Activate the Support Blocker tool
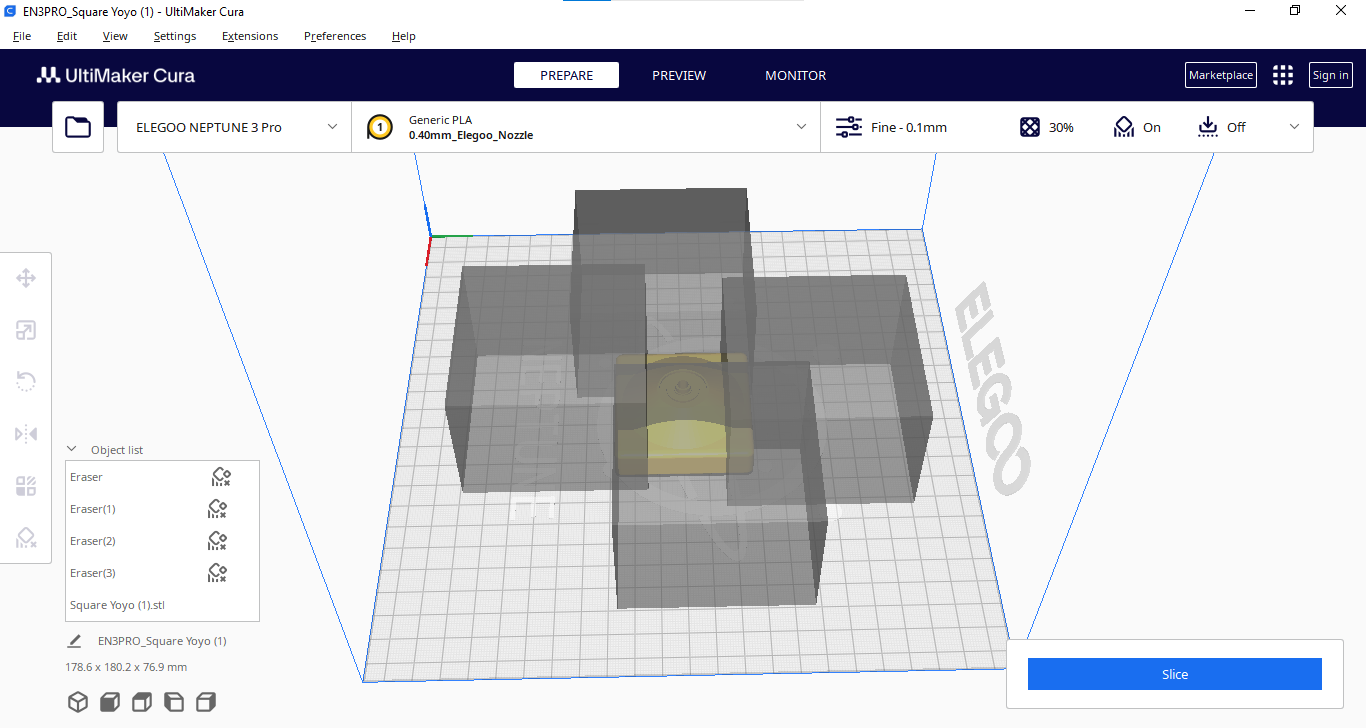The width and height of the screenshot is (1366, 728). click(x=25, y=538)
